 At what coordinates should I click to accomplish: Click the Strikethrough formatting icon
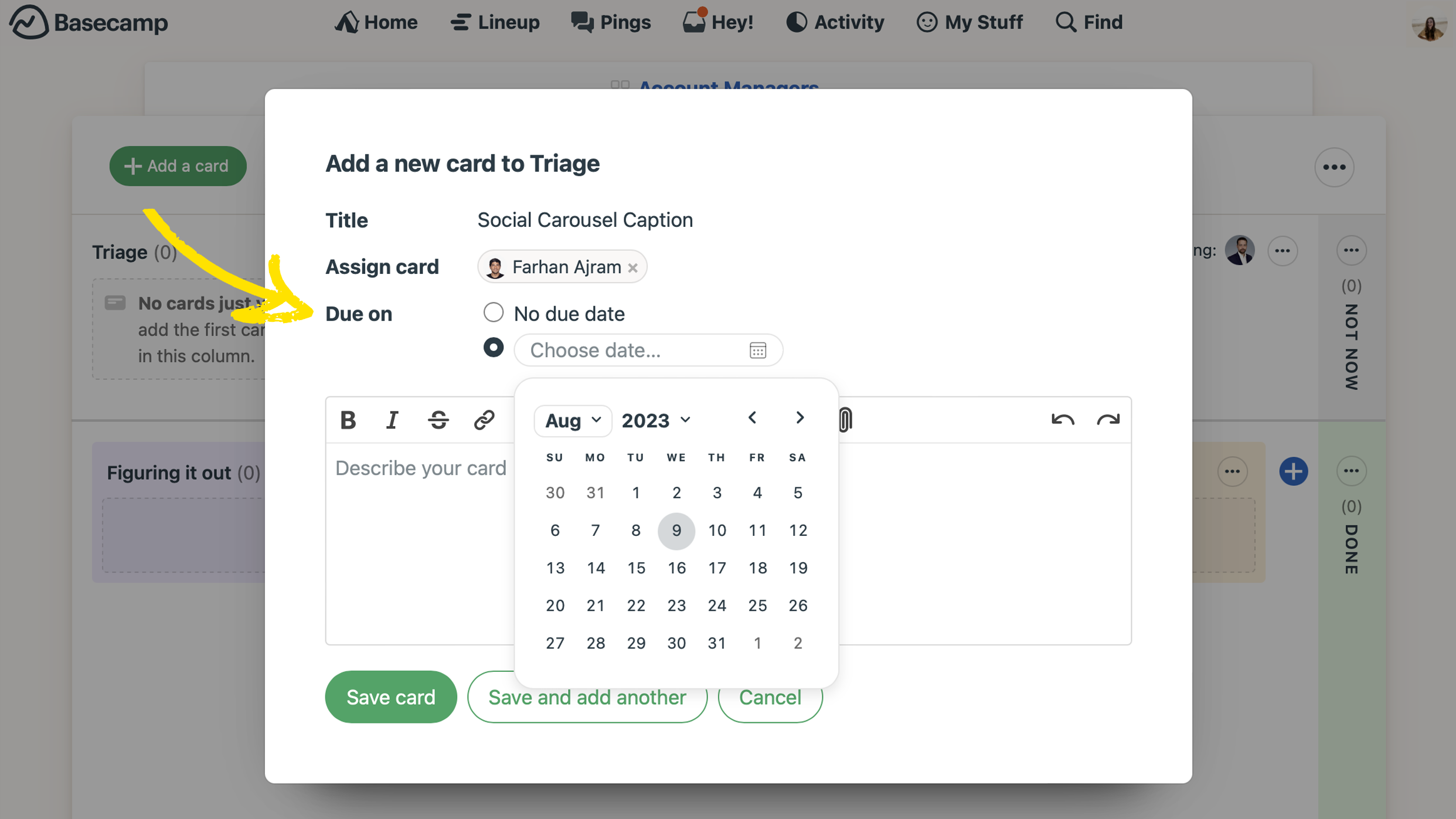[438, 419]
